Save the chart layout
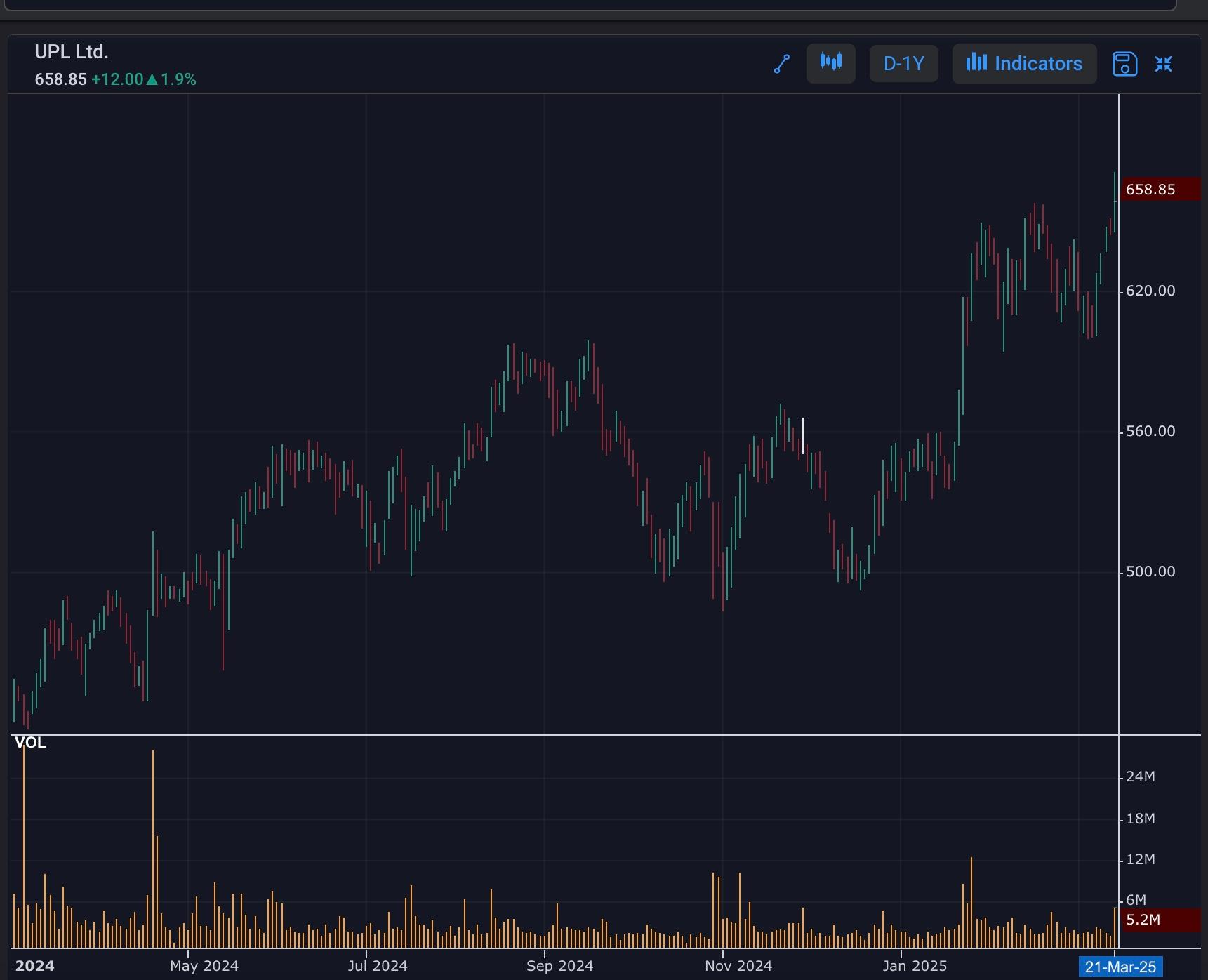The image size is (1208, 980). click(1124, 64)
